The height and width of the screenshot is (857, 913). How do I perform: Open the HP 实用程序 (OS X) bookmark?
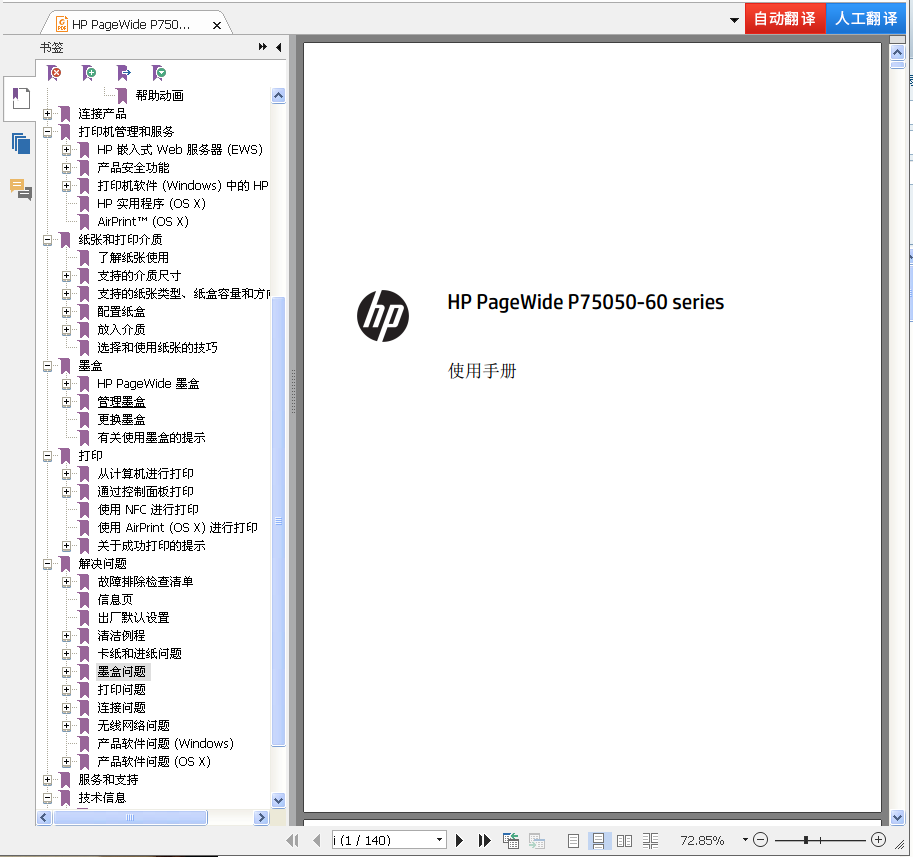tap(151, 204)
